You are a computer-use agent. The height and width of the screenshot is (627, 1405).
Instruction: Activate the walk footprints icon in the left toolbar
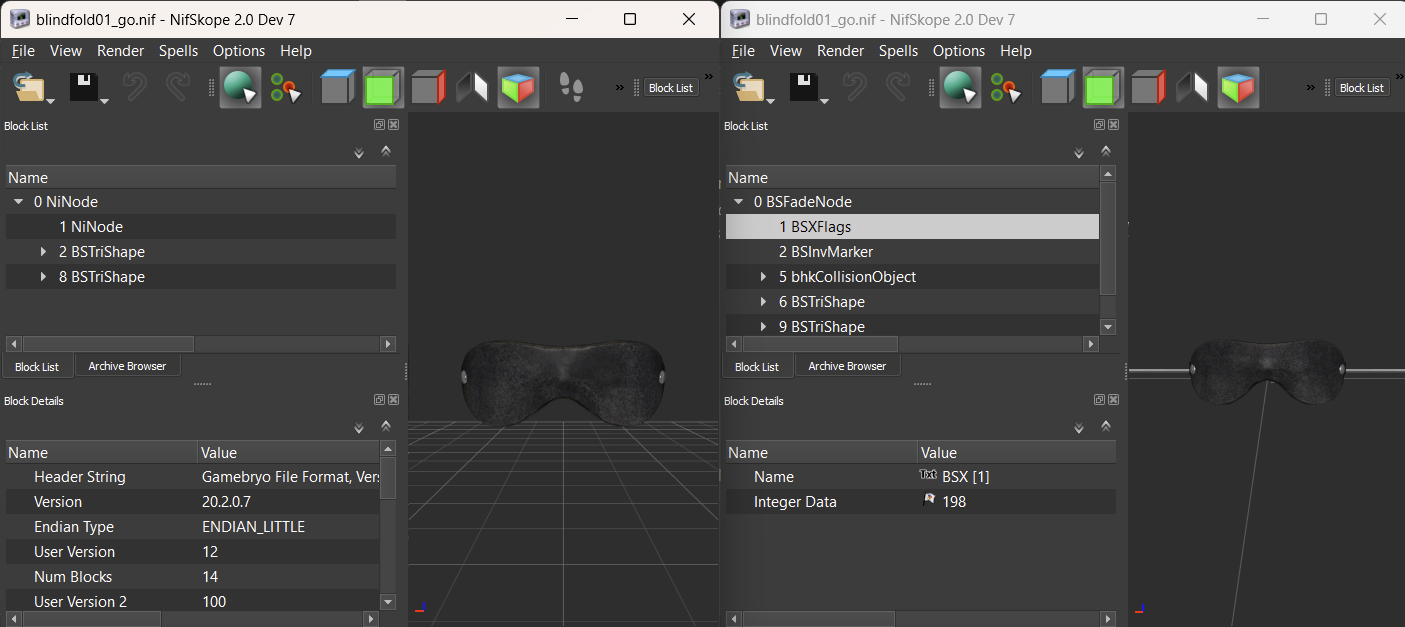point(571,88)
